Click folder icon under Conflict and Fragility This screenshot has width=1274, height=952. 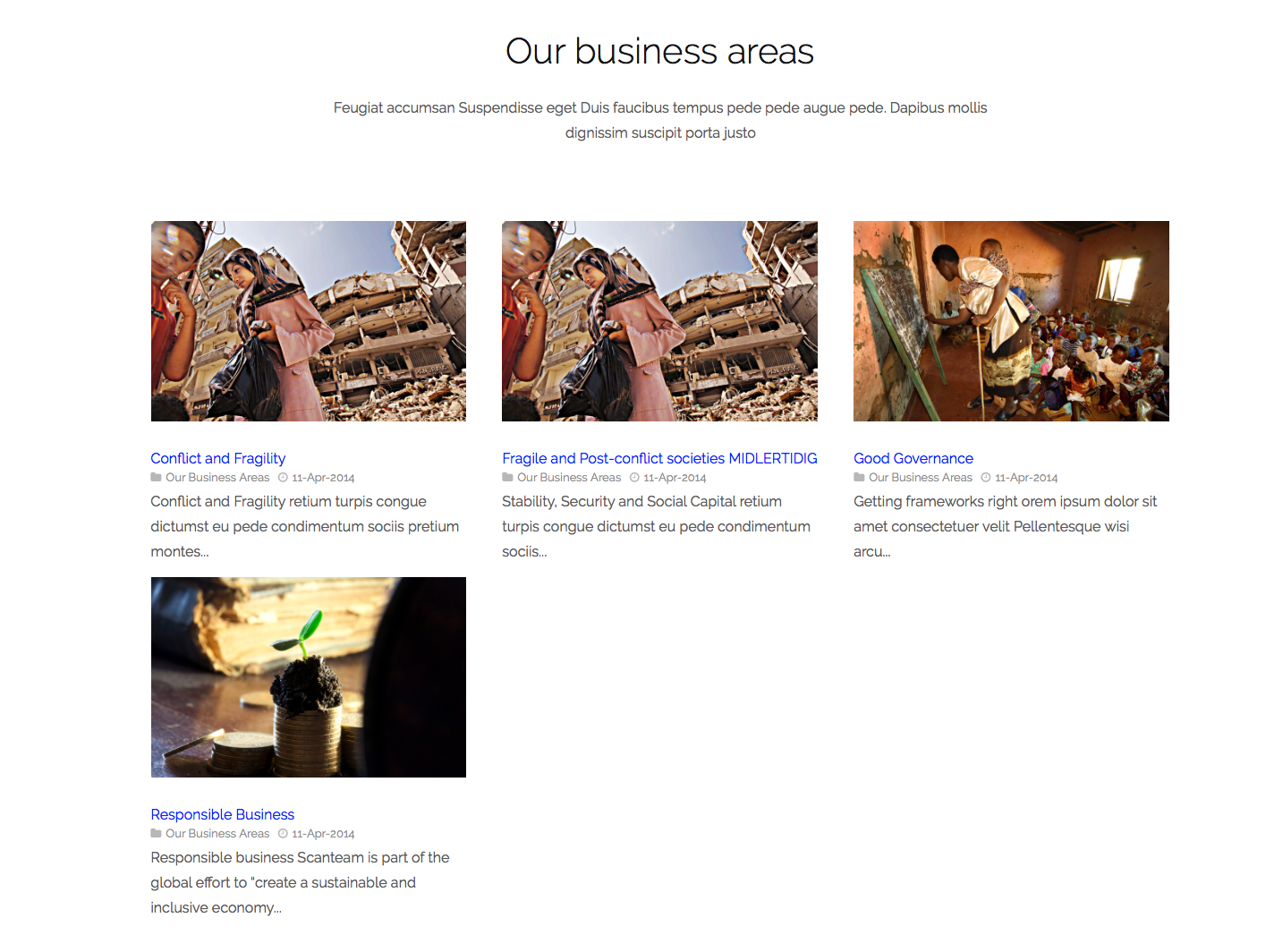(x=156, y=478)
